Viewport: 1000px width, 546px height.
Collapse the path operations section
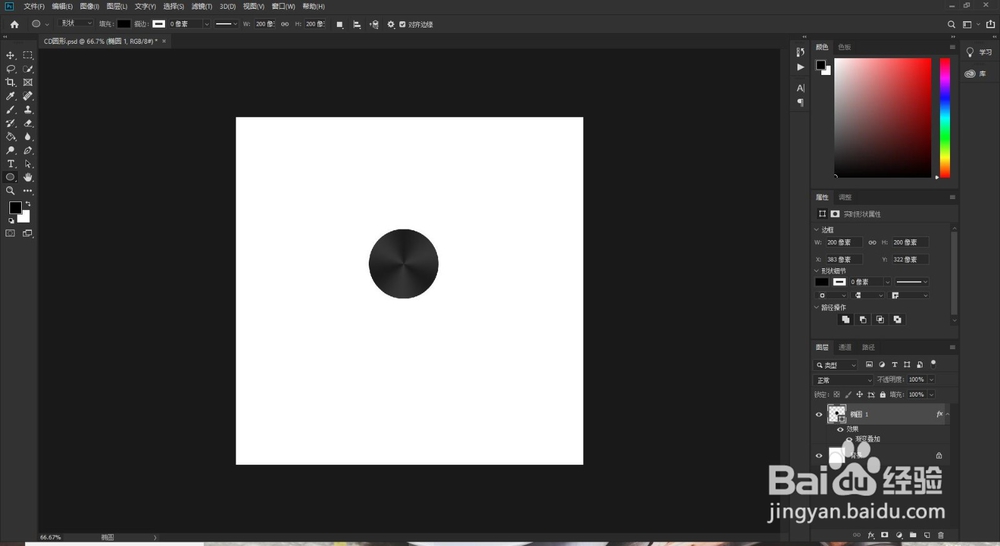pos(816,307)
